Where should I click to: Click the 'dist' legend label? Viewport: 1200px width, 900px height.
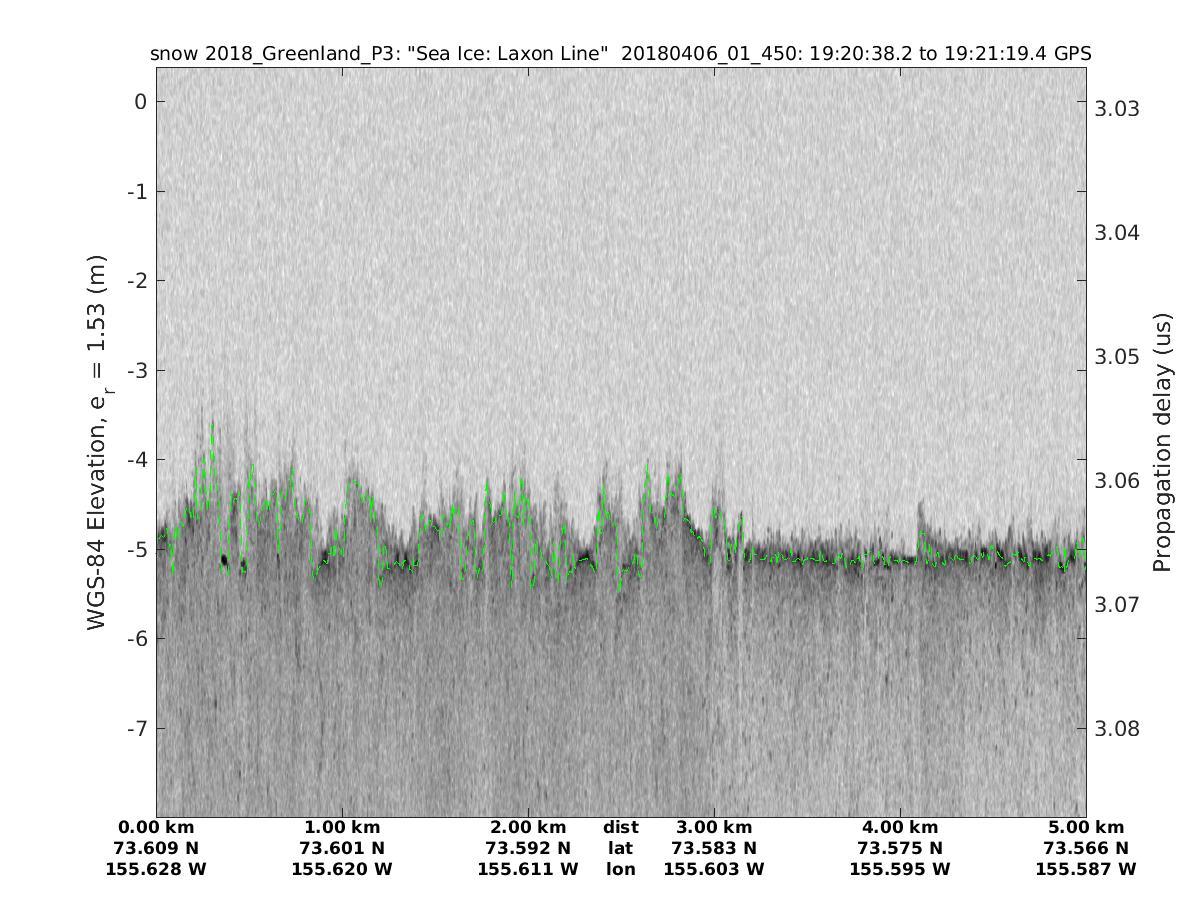(620, 828)
